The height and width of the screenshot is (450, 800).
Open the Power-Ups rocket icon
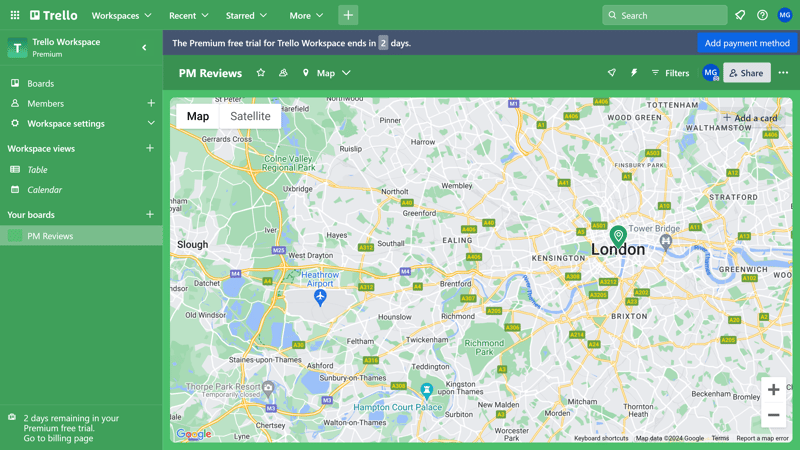[x=612, y=73]
